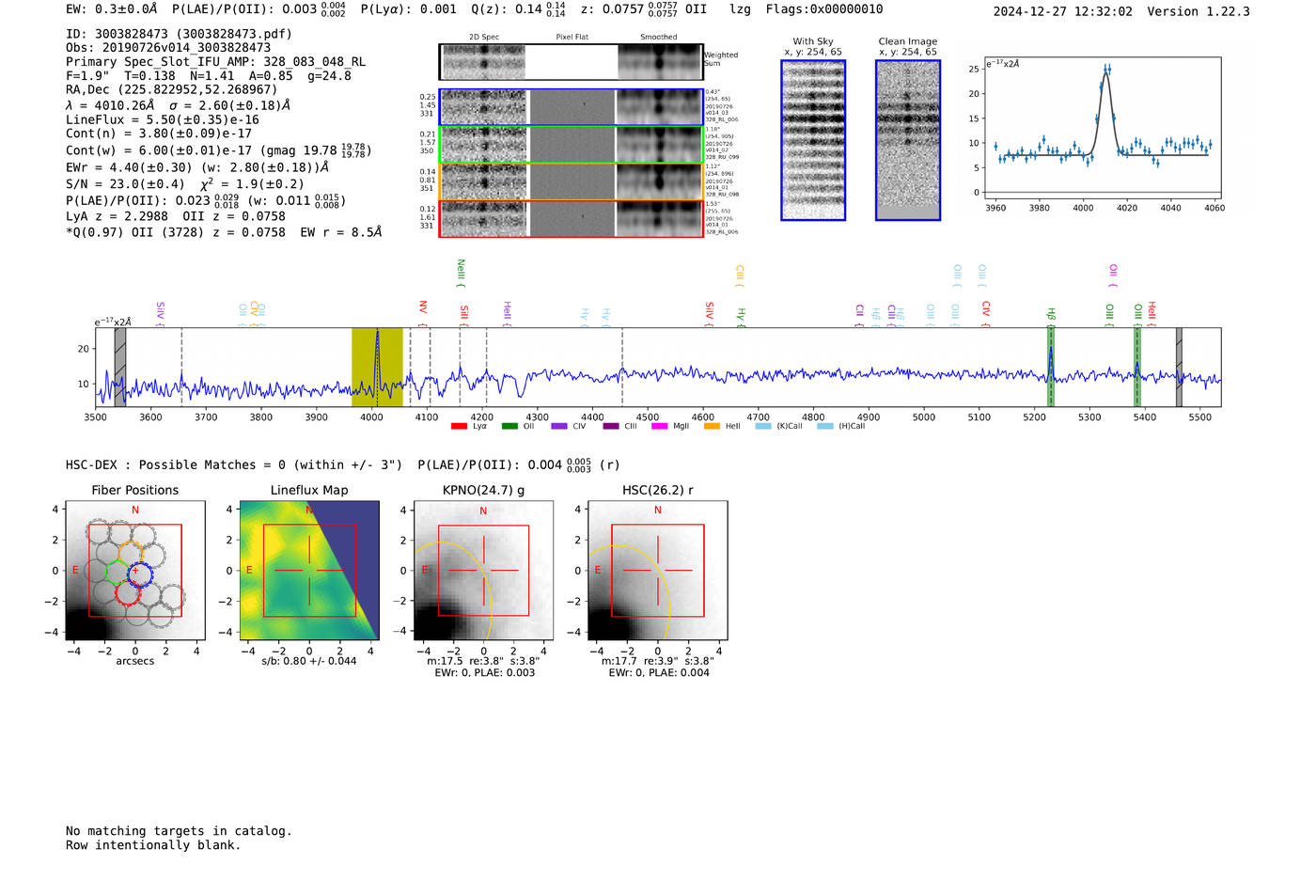
Task: Click the 'HSC-DEX : Possible Matches = 0' line
Action: point(234,465)
